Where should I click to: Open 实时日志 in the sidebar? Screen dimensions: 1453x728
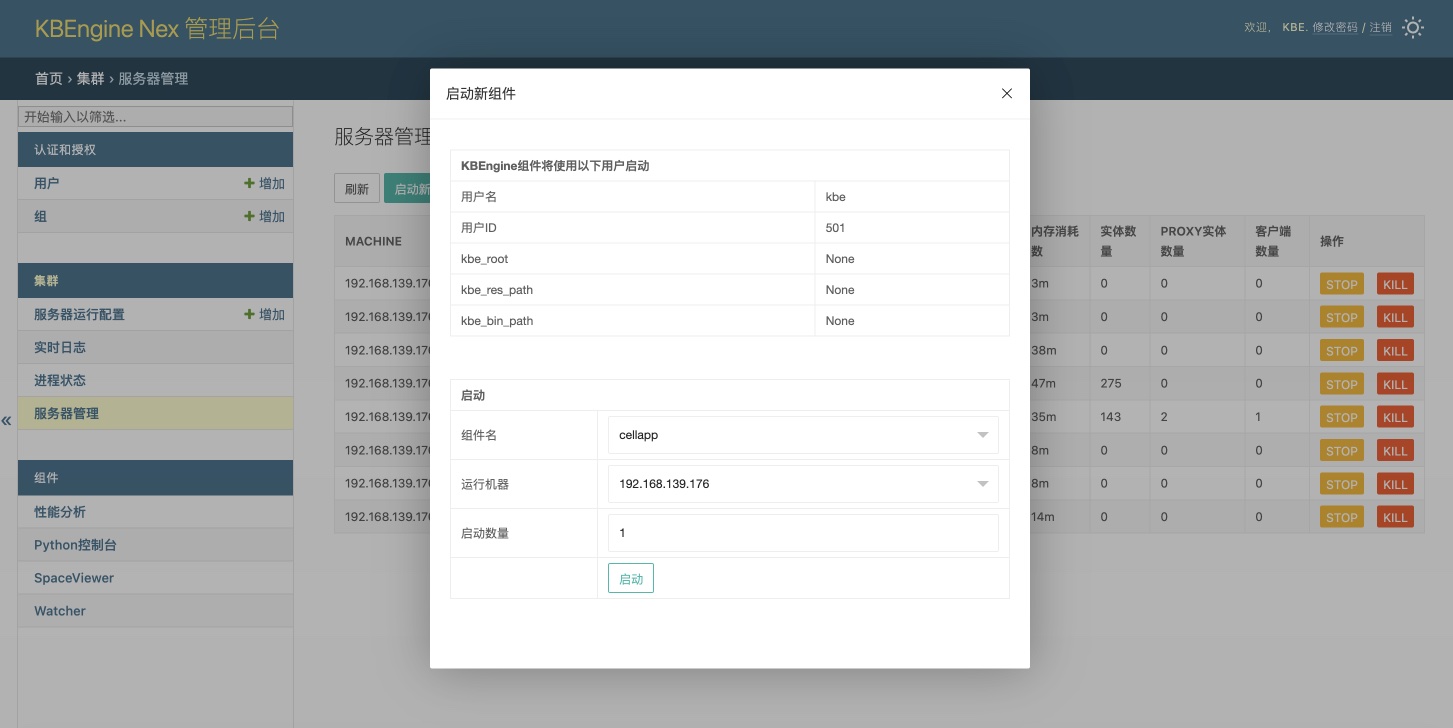[60, 348]
